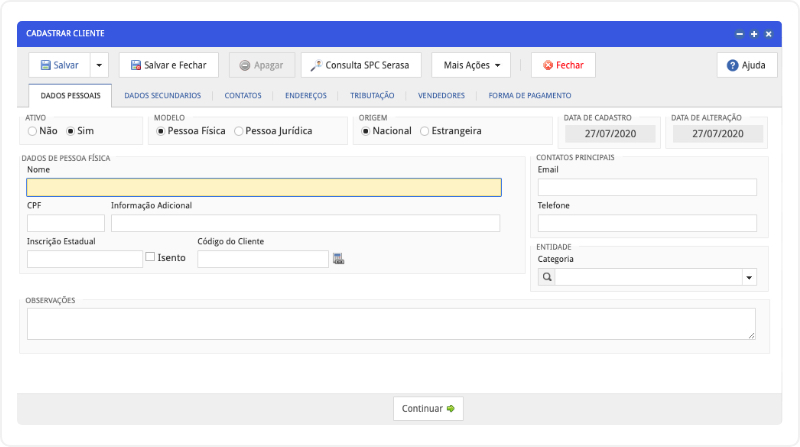Click the Nome input field

(264, 187)
